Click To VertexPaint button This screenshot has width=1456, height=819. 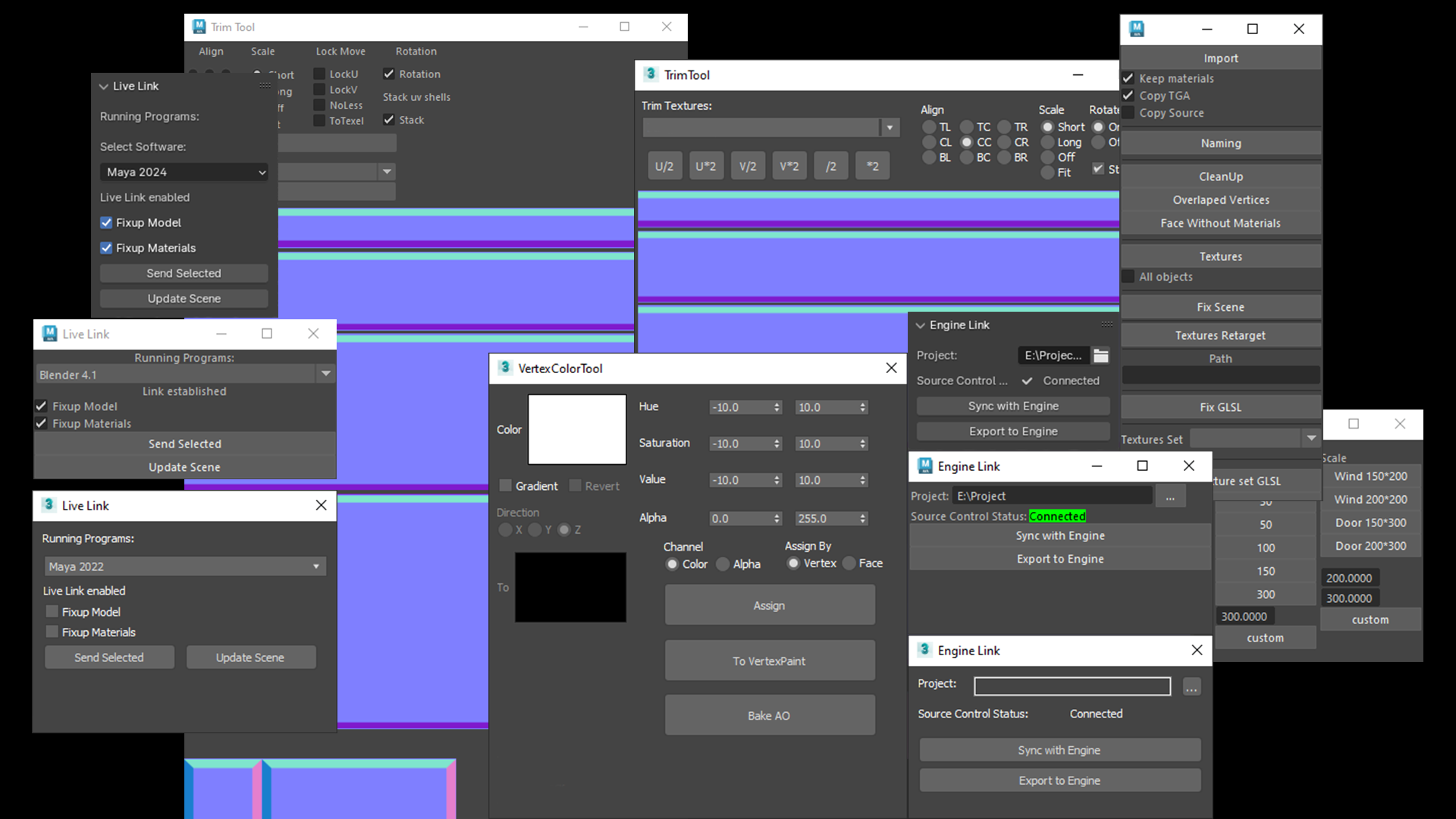(770, 661)
